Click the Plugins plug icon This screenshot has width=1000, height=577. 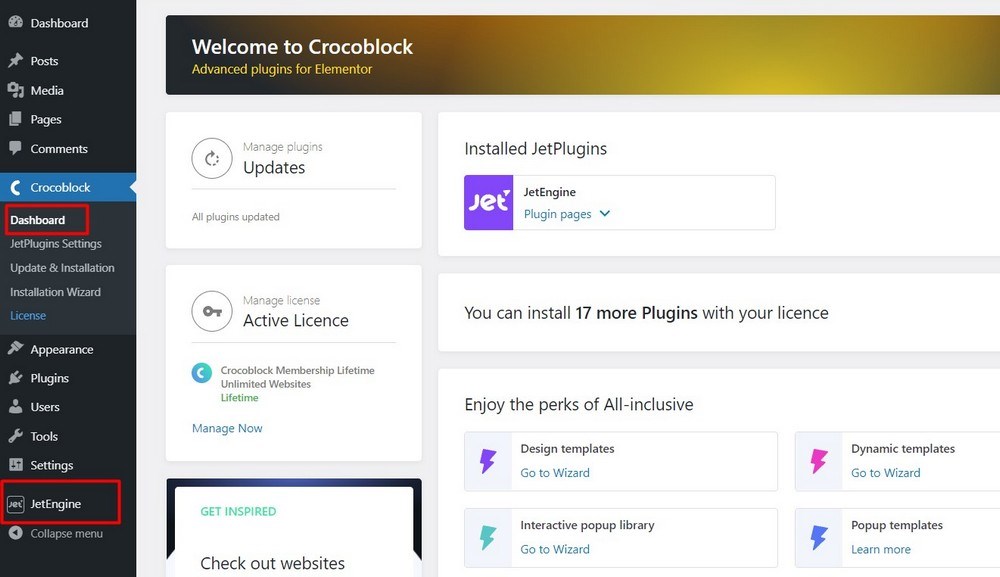(x=15, y=377)
